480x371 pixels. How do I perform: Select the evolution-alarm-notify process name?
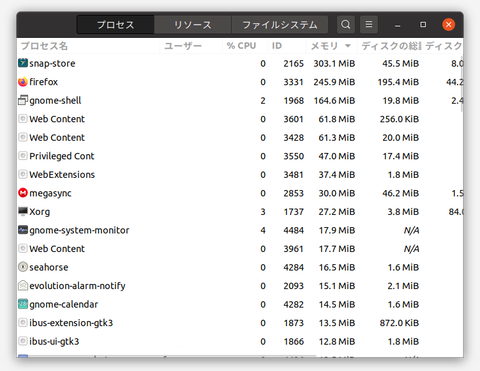click(x=77, y=286)
